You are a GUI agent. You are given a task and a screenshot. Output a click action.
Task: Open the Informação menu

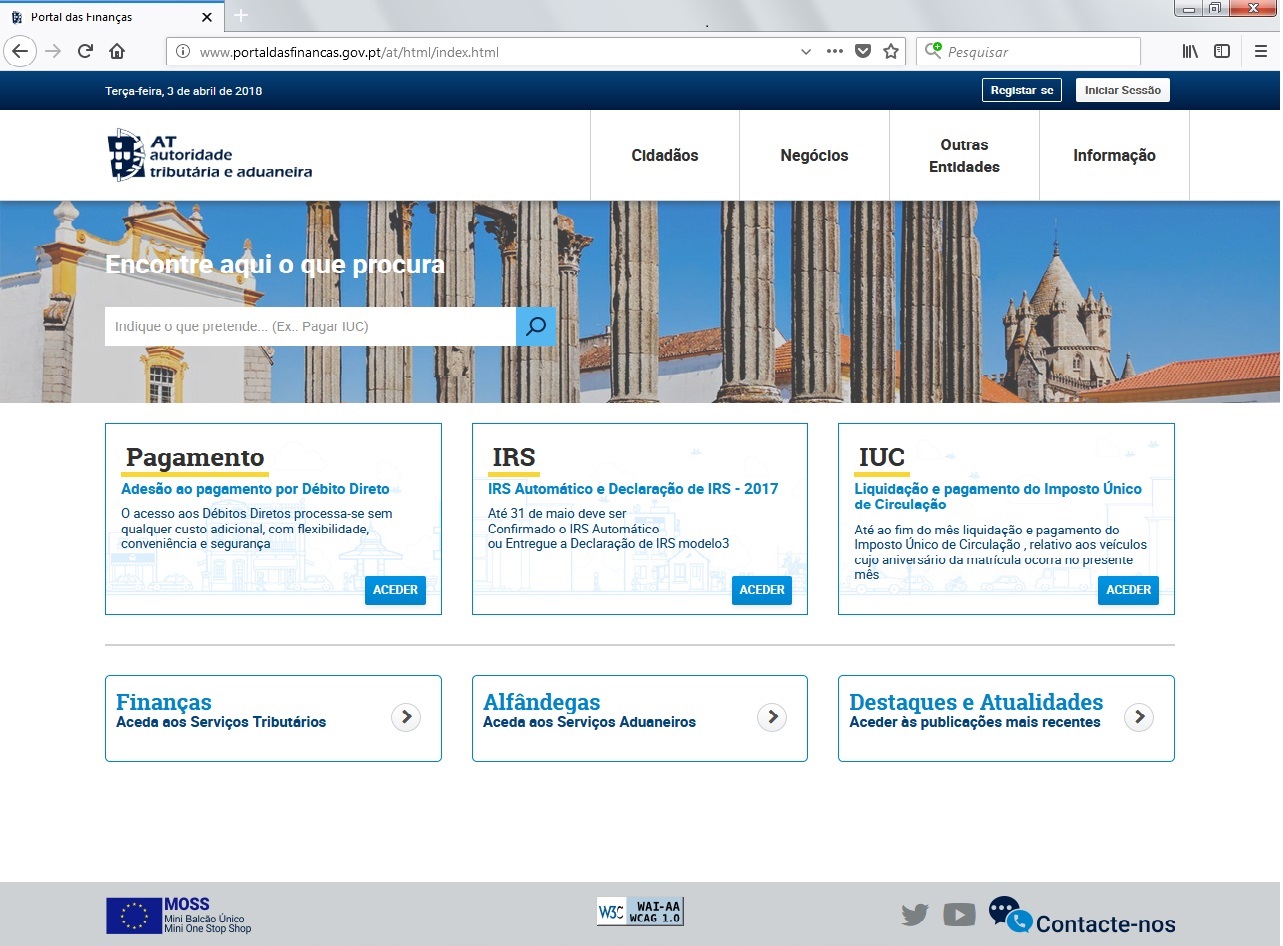click(1114, 155)
